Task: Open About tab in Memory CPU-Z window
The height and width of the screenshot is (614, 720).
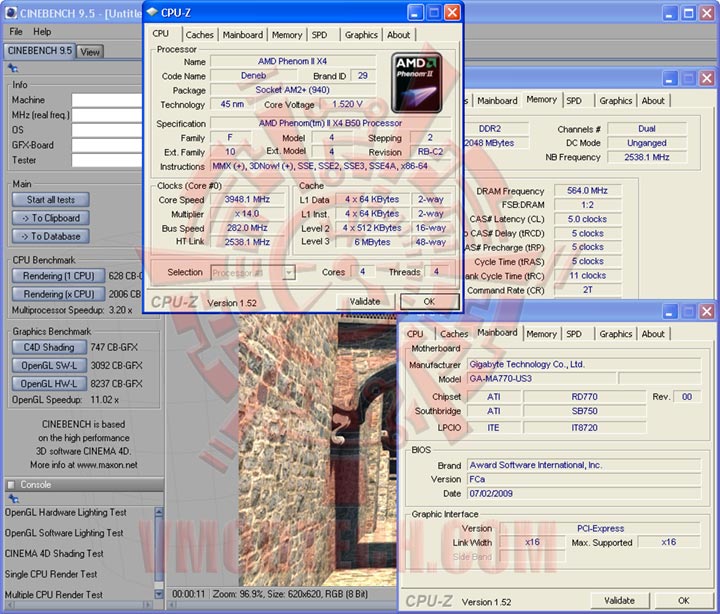Action: click(653, 101)
